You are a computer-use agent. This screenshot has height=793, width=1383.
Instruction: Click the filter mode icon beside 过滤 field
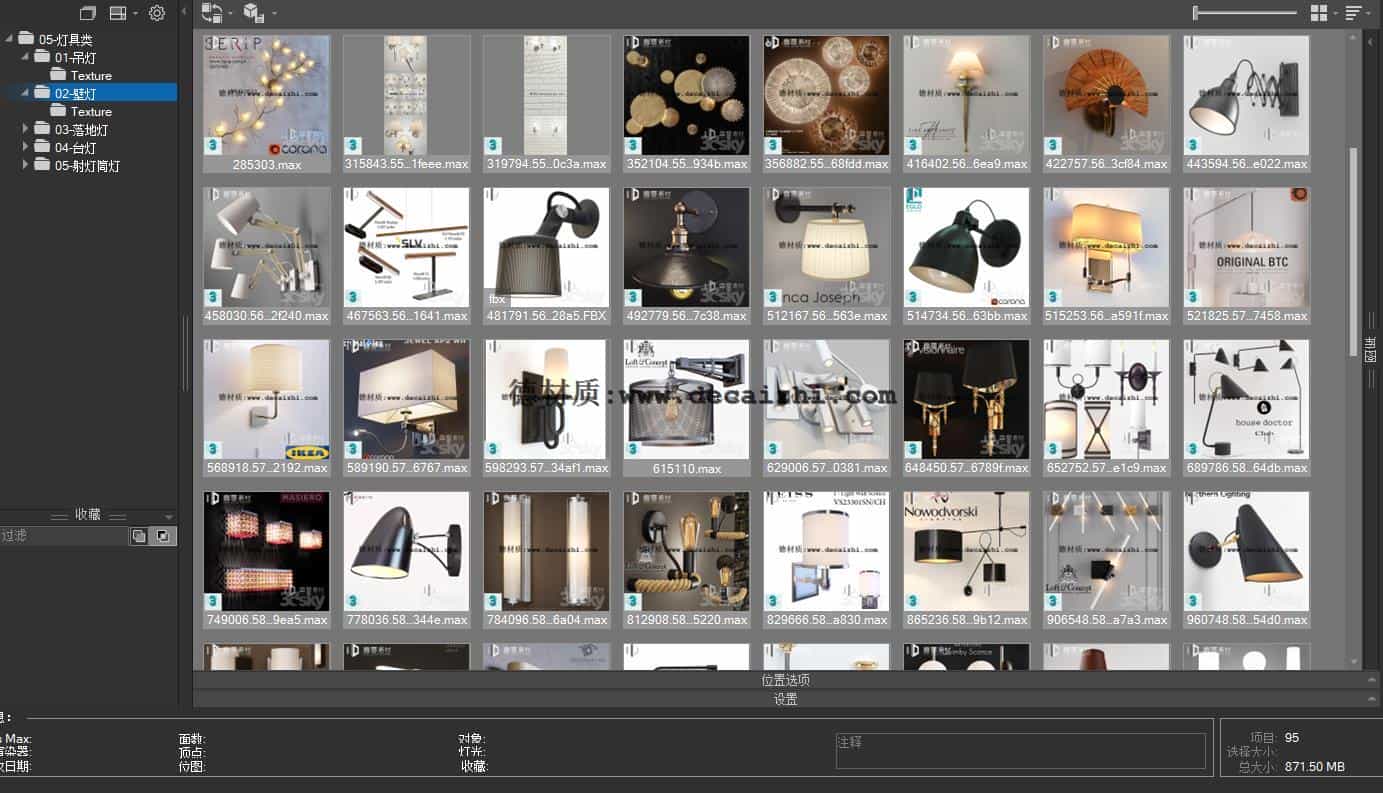tap(140, 536)
